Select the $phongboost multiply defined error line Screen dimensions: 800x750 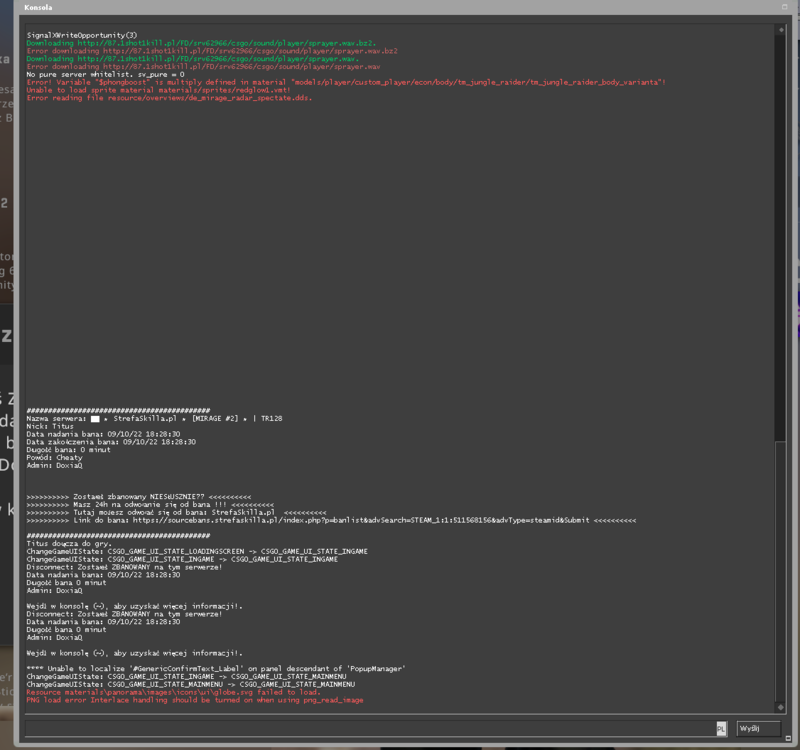(346, 82)
